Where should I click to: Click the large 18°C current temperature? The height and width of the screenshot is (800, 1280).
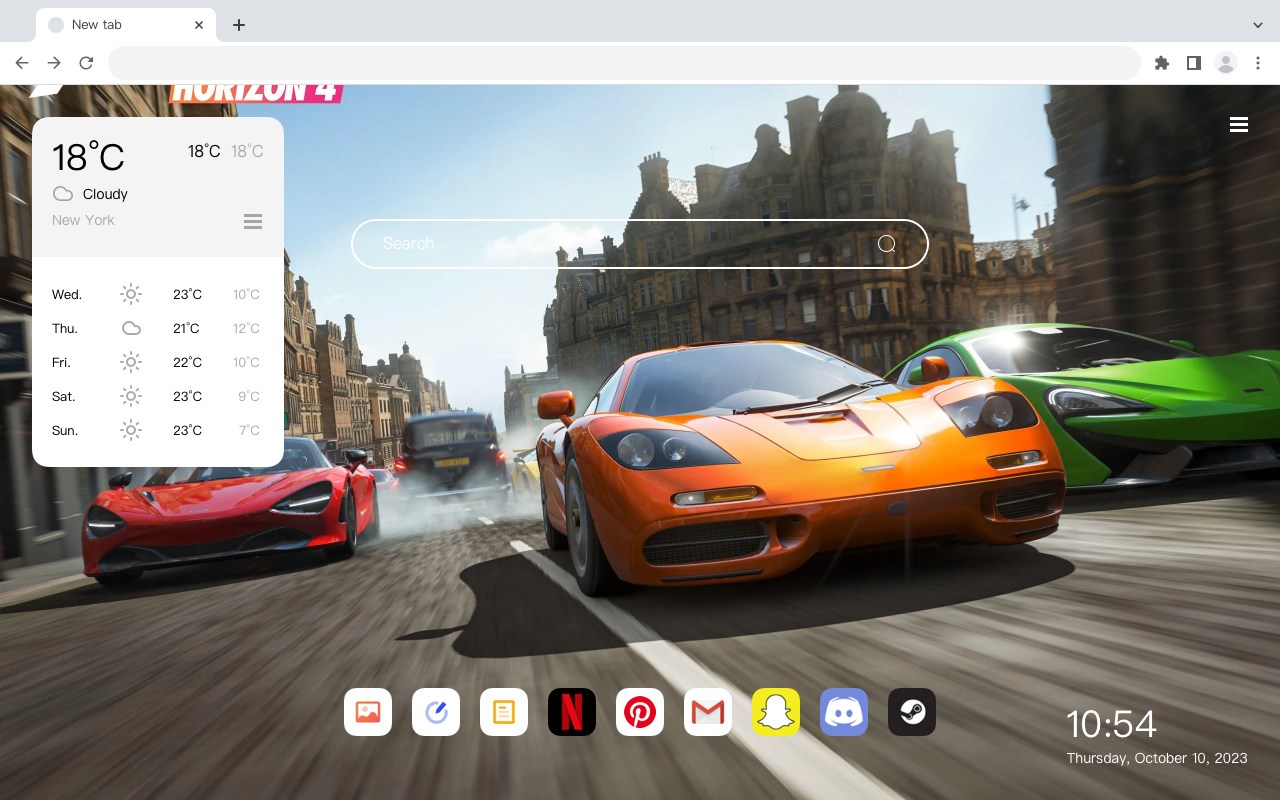pos(88,157)
